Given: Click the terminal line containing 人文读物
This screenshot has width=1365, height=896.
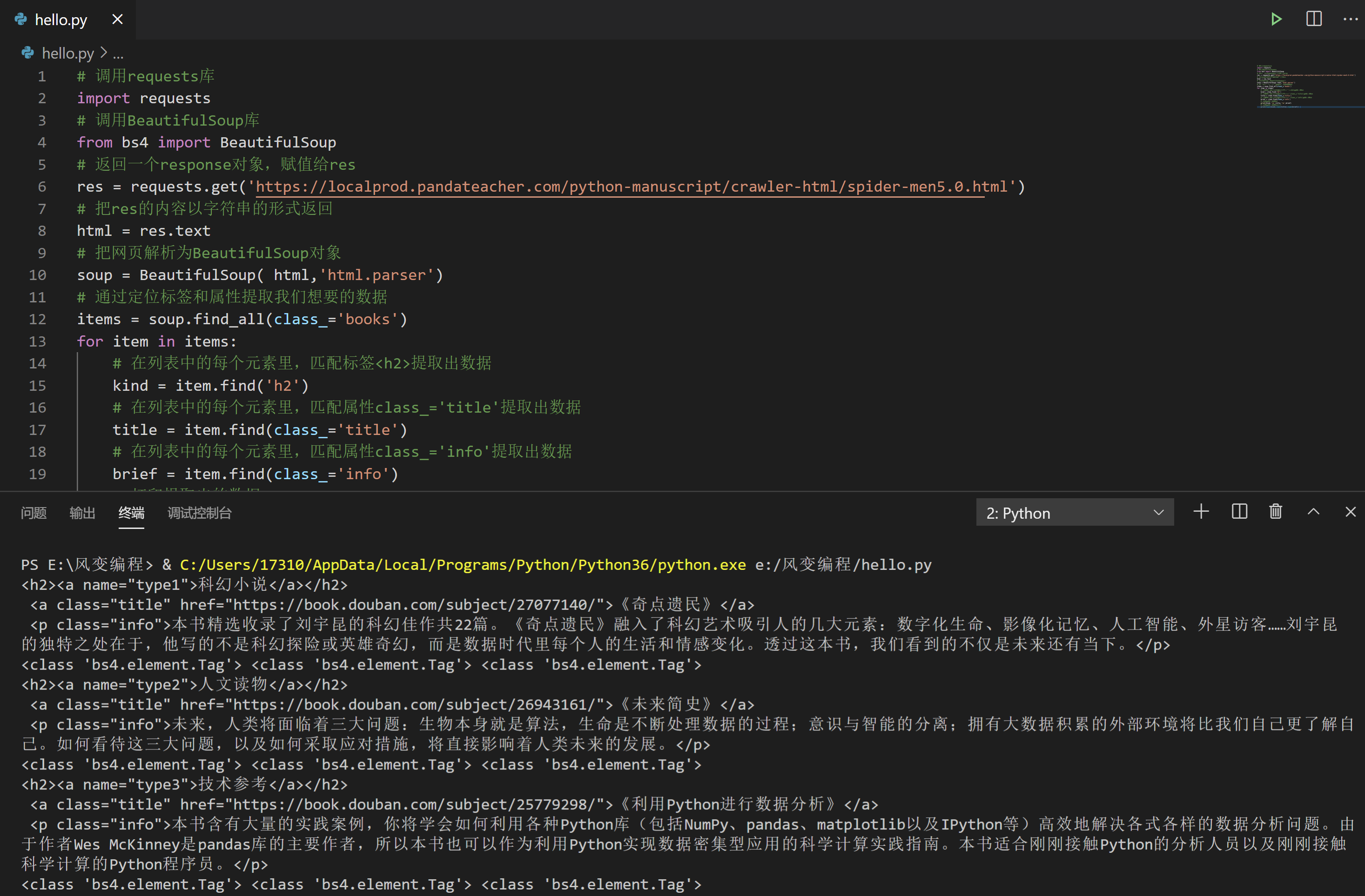Looking at the screenshot, I should [x=185, y=684].
